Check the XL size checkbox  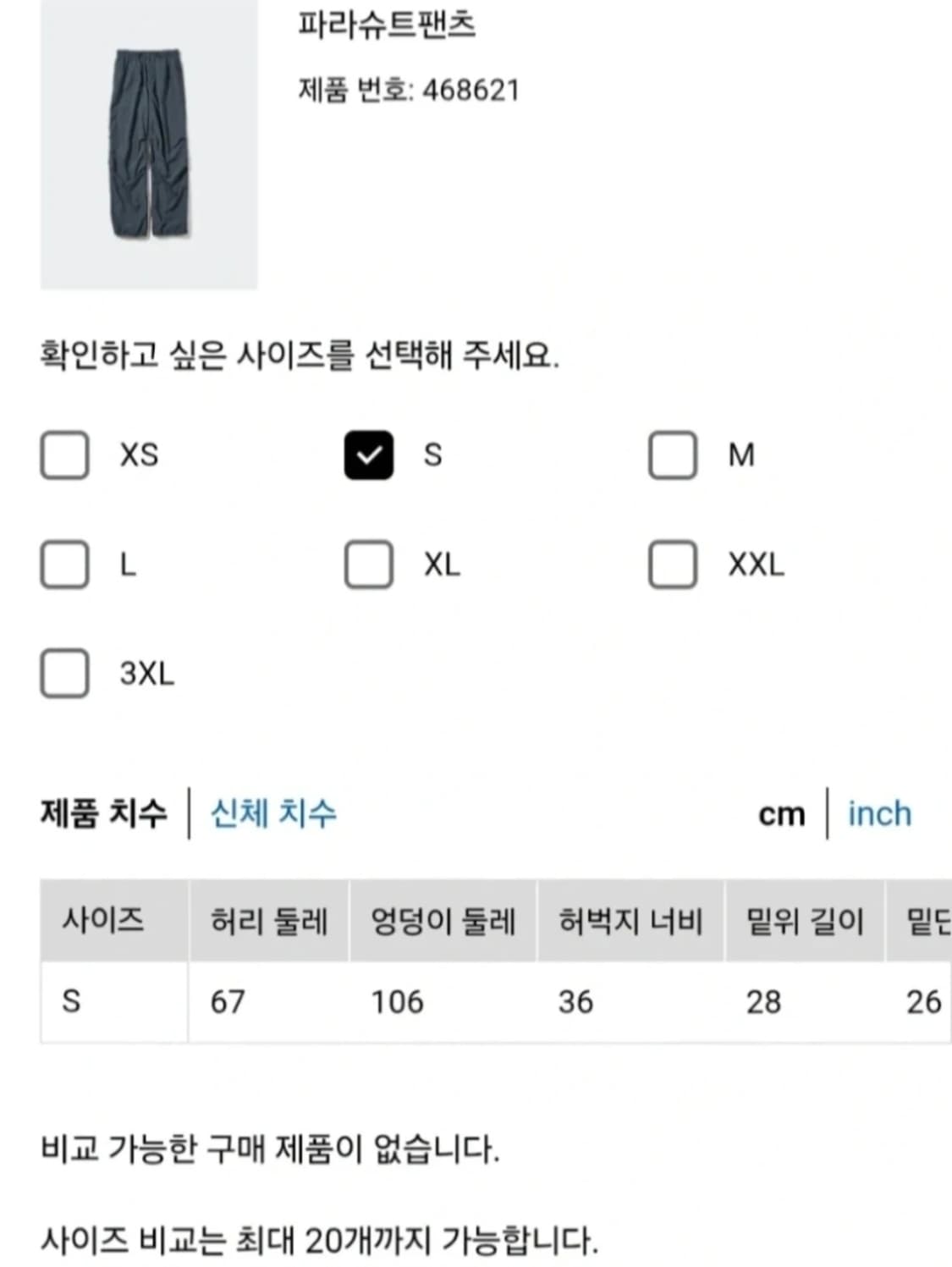[370, 565]
